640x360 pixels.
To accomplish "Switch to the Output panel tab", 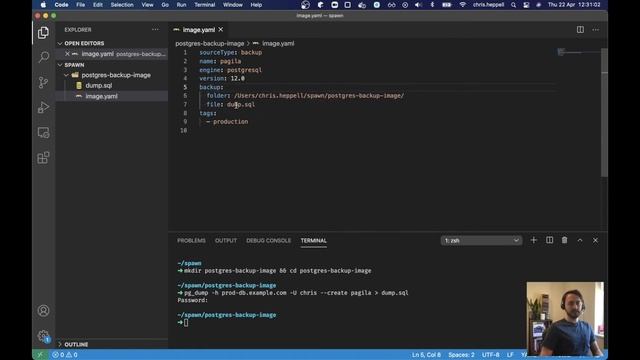I will click(x=226, y=240).
